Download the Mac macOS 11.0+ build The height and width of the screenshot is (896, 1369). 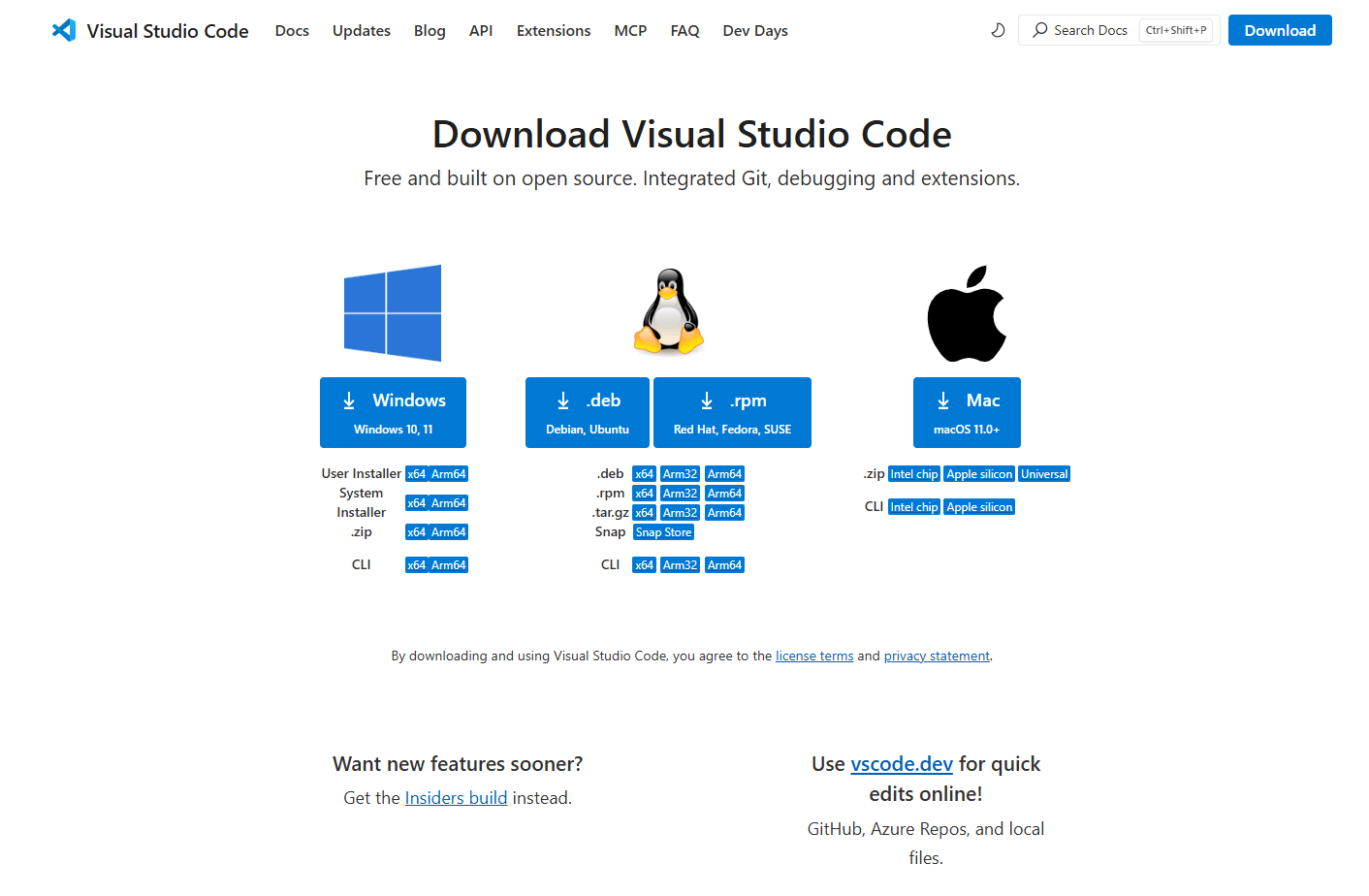(x=967, y=412)
